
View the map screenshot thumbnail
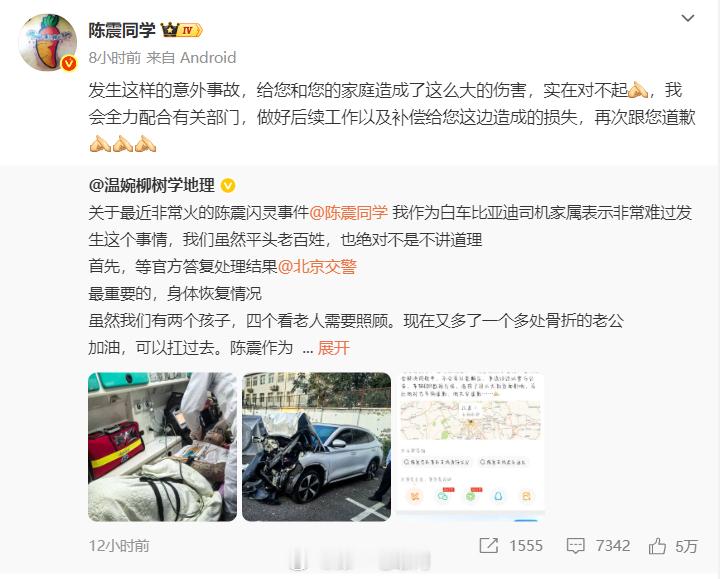470,447
